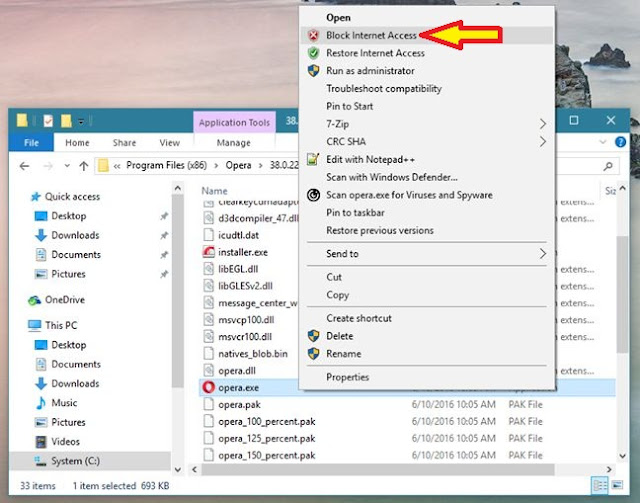Click the Properties quick access toolbar icon

point(48,121)
